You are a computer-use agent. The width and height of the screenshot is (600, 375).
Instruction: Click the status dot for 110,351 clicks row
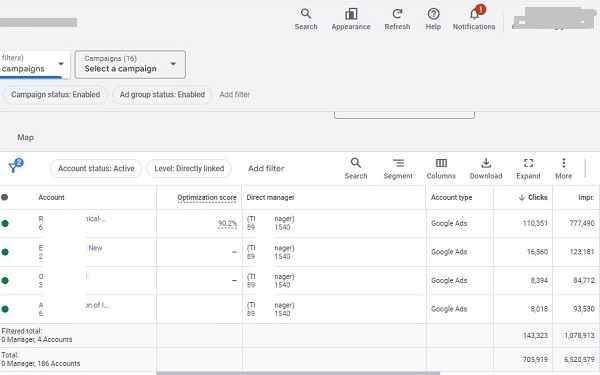tap(5, 223)
